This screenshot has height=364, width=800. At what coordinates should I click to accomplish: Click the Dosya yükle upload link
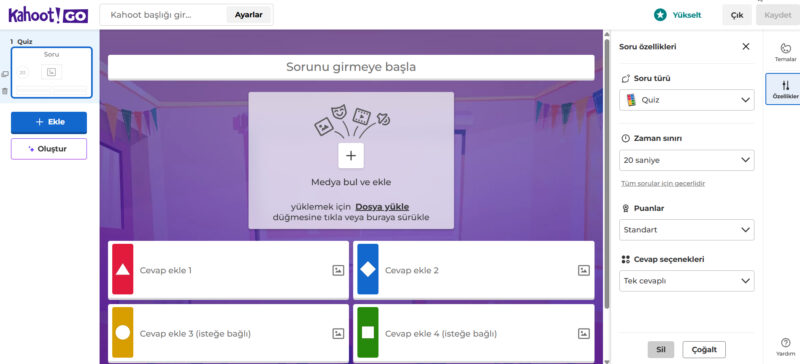tap(382, 207)
